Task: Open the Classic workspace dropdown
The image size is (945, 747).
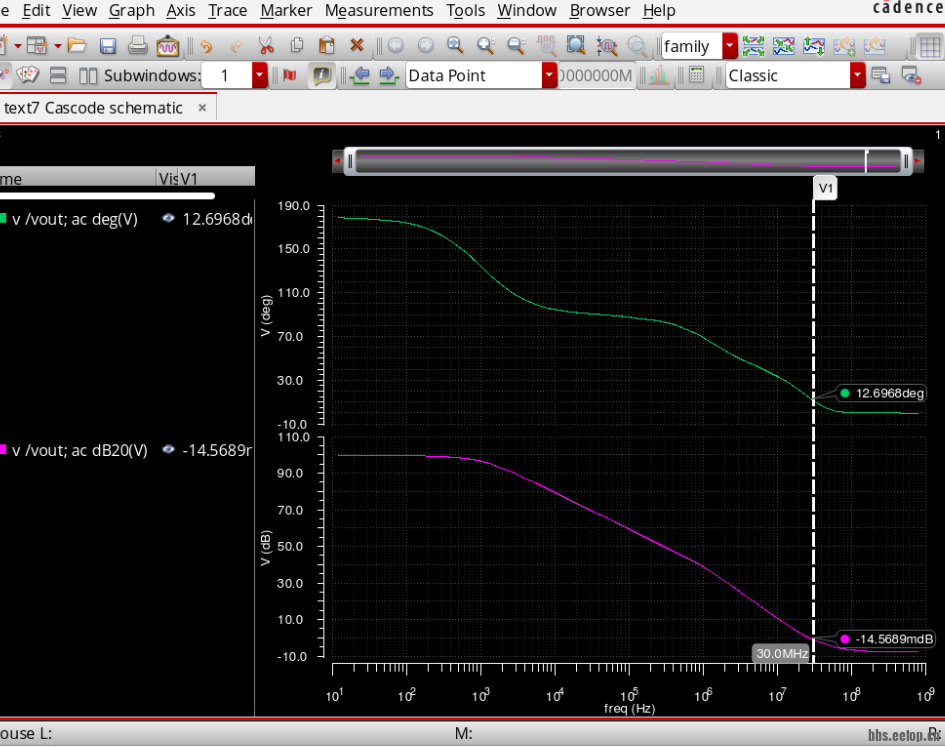Action: click(x=858, y=75)
